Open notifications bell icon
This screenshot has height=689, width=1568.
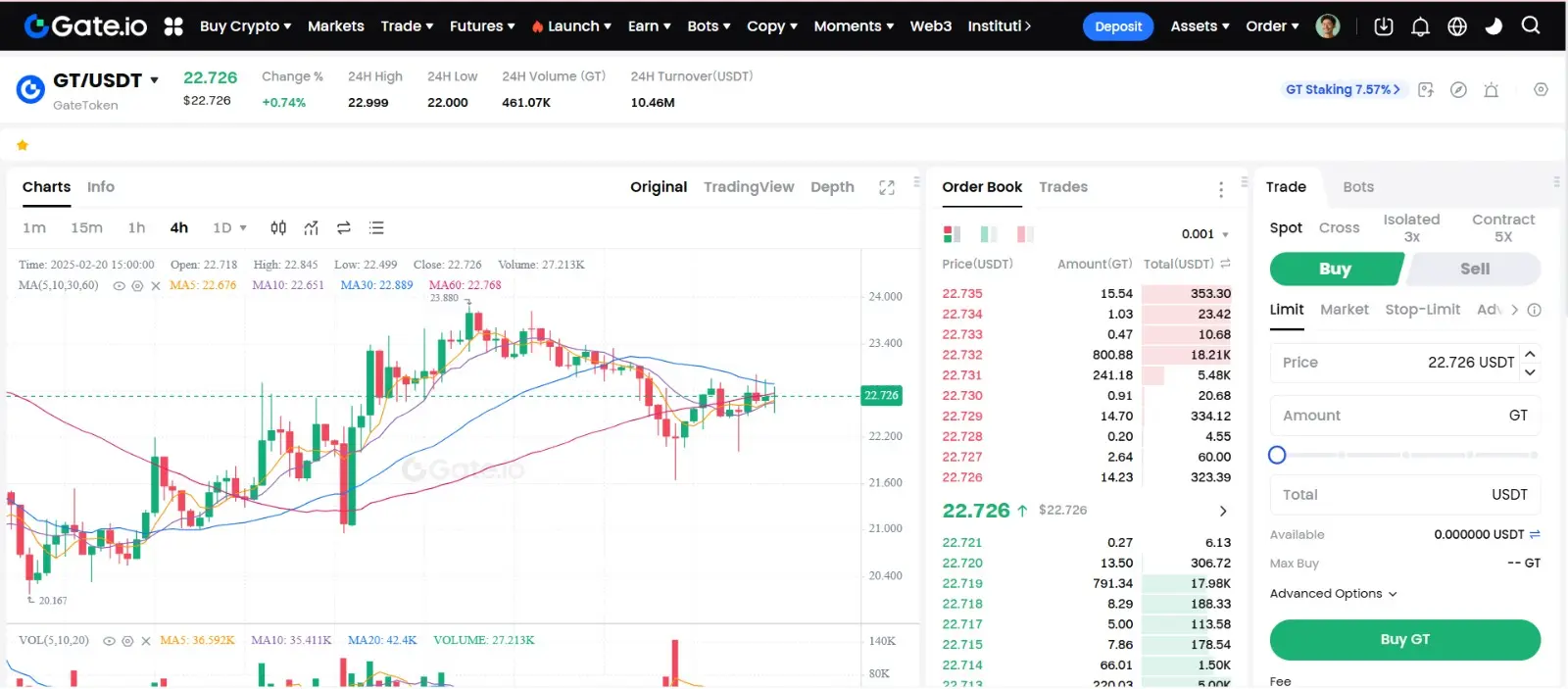(x=1420, y=26)
